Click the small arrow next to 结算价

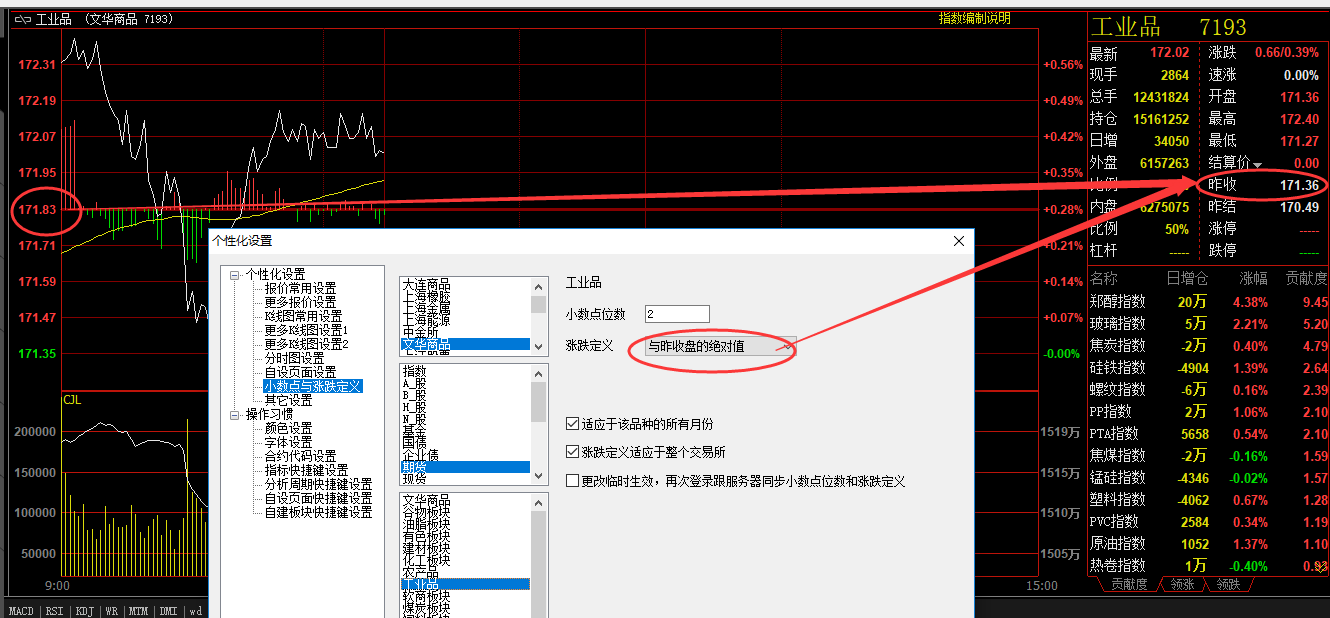point(1257,164)
